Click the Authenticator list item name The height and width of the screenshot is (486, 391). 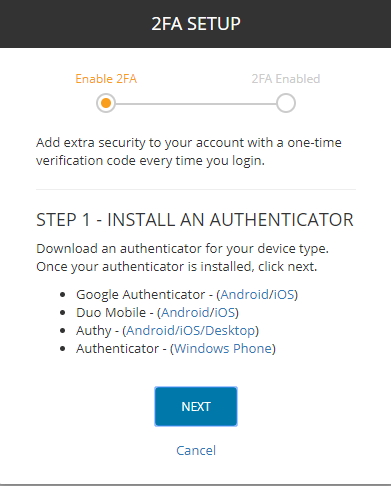[x=117, y=348]
